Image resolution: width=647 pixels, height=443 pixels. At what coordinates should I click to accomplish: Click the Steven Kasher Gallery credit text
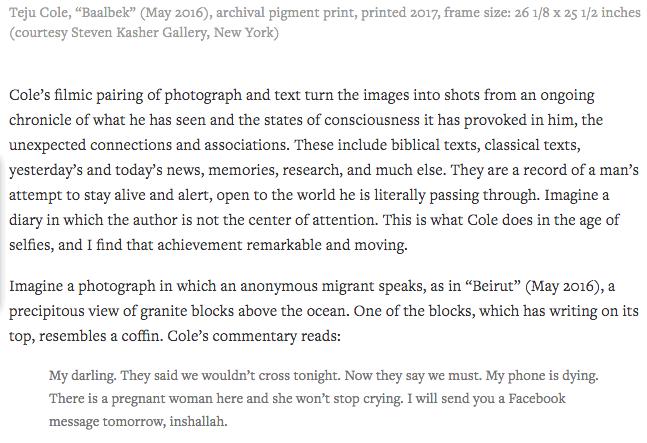(138, 32)
